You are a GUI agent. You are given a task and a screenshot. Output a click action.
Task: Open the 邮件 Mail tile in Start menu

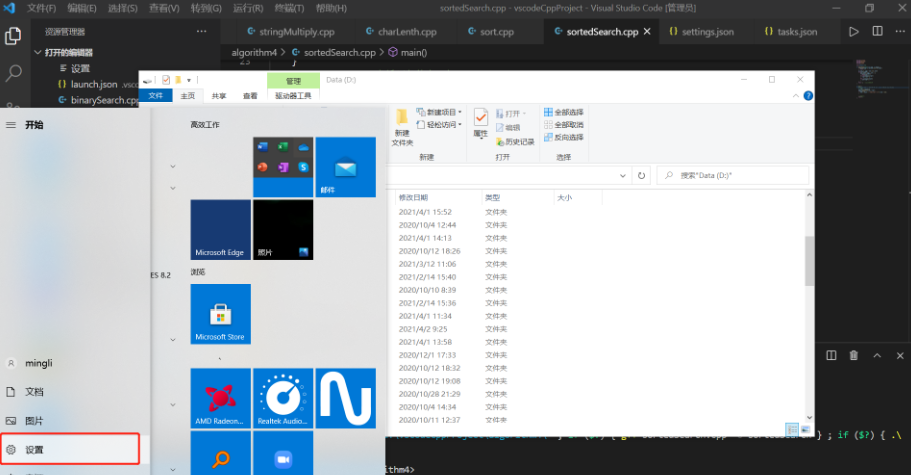pos(346,167)
